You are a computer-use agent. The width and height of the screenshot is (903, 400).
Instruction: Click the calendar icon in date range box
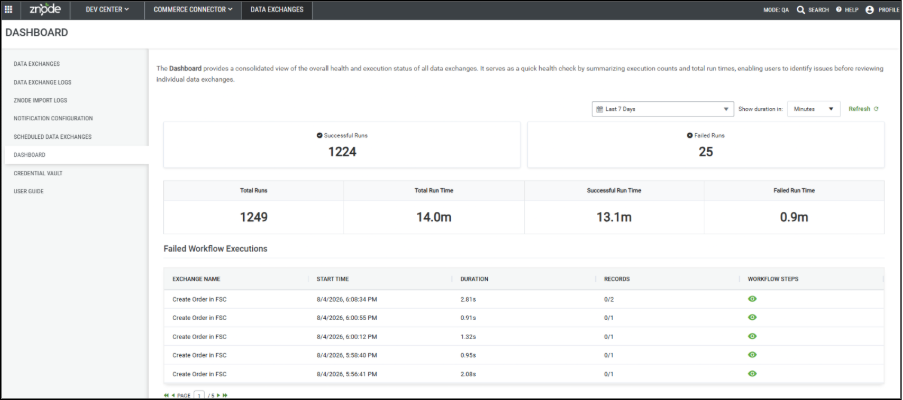coord(600,109)
